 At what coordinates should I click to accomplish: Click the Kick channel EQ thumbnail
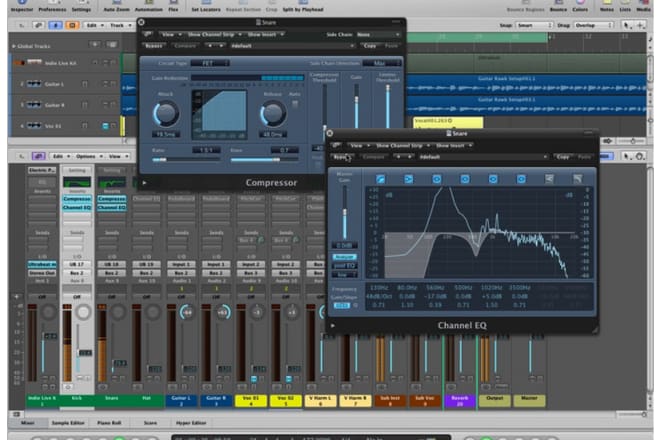coord(77,182)
